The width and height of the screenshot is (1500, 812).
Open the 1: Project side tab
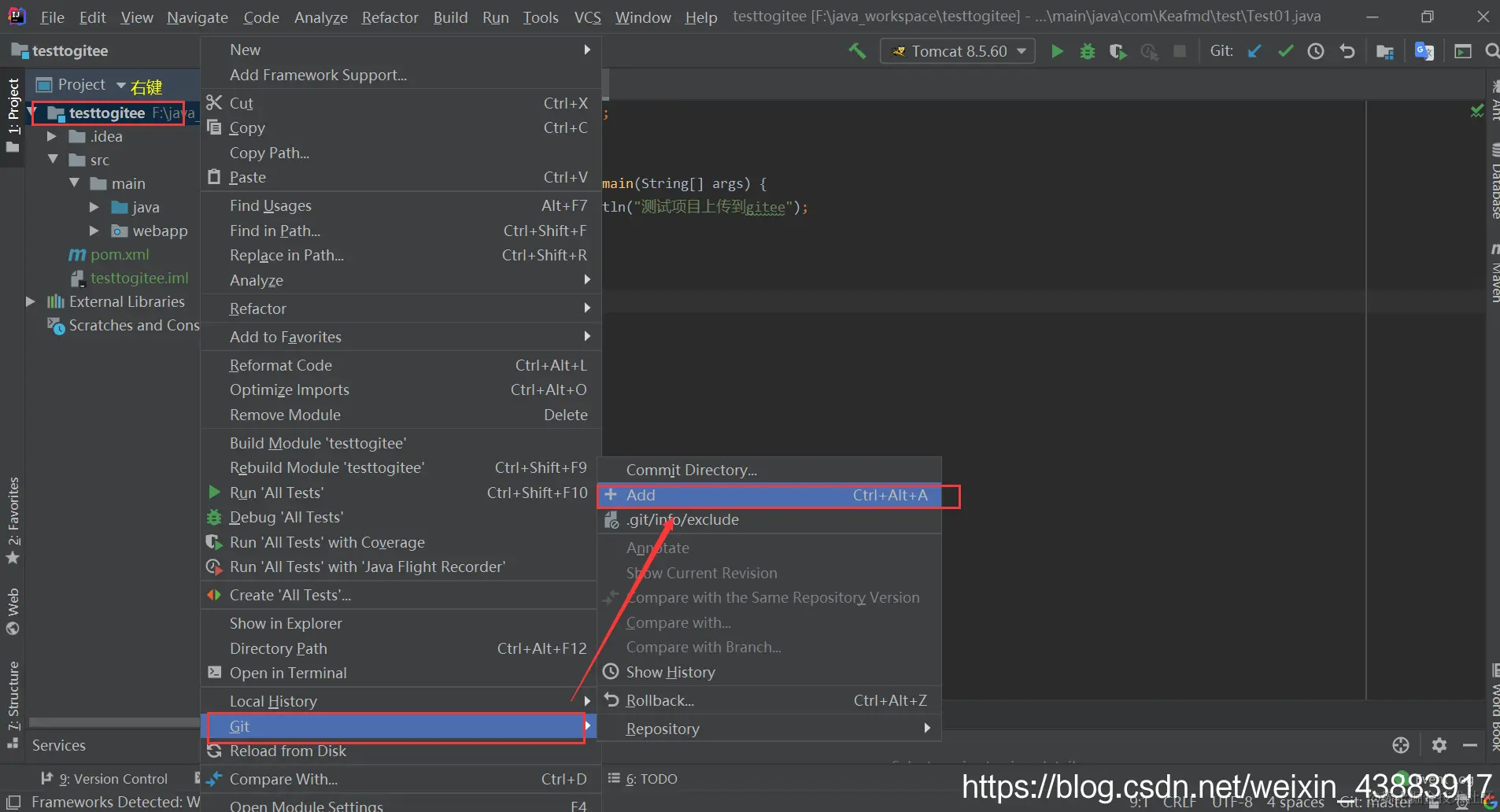[13, 116]
